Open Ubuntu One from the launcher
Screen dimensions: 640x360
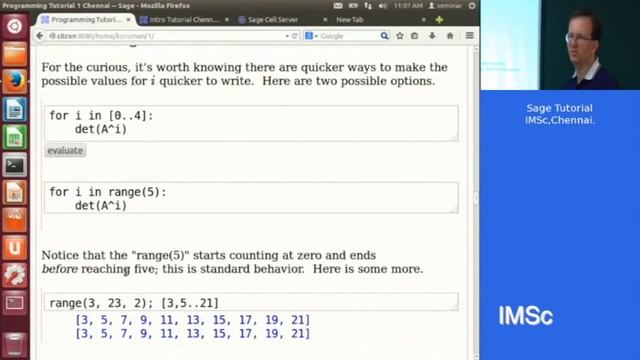(15, 248)
